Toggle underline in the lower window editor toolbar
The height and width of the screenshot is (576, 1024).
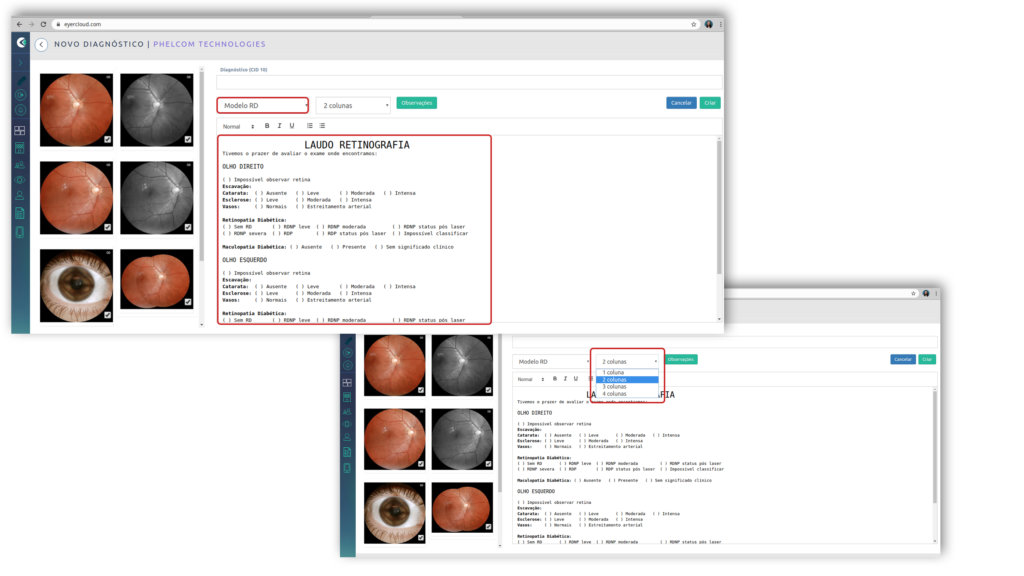pos(575,379)
